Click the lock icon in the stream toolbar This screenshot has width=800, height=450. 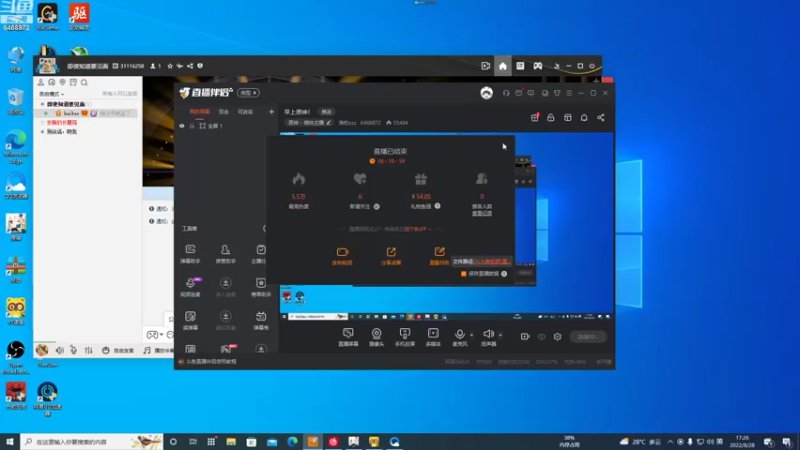click(x=551, y=117)
